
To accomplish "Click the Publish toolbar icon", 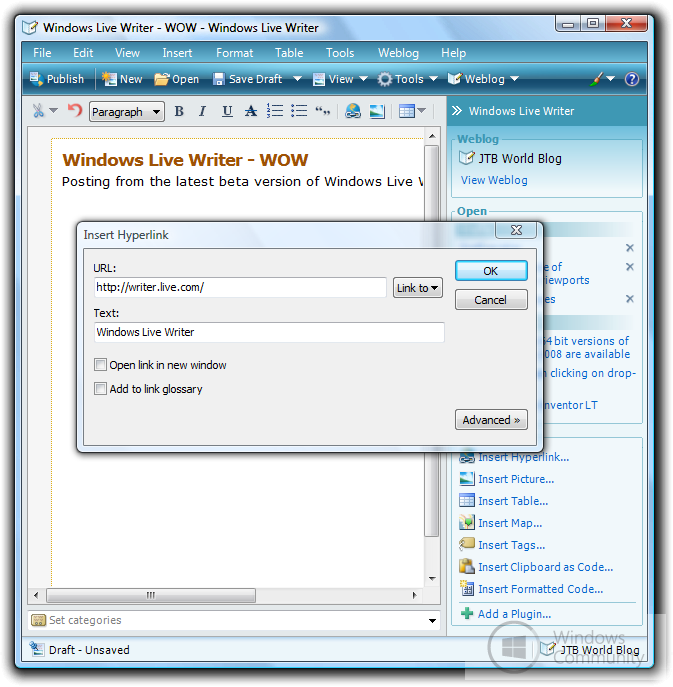I will pos(37,79).
